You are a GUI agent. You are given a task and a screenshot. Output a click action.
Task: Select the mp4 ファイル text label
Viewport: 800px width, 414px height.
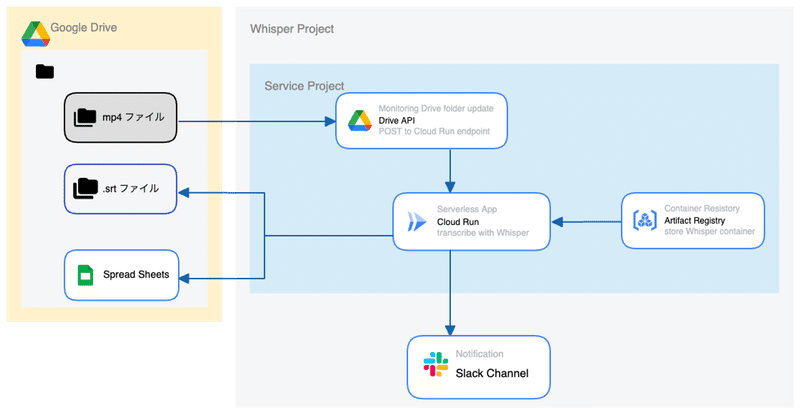click(133, 117)
